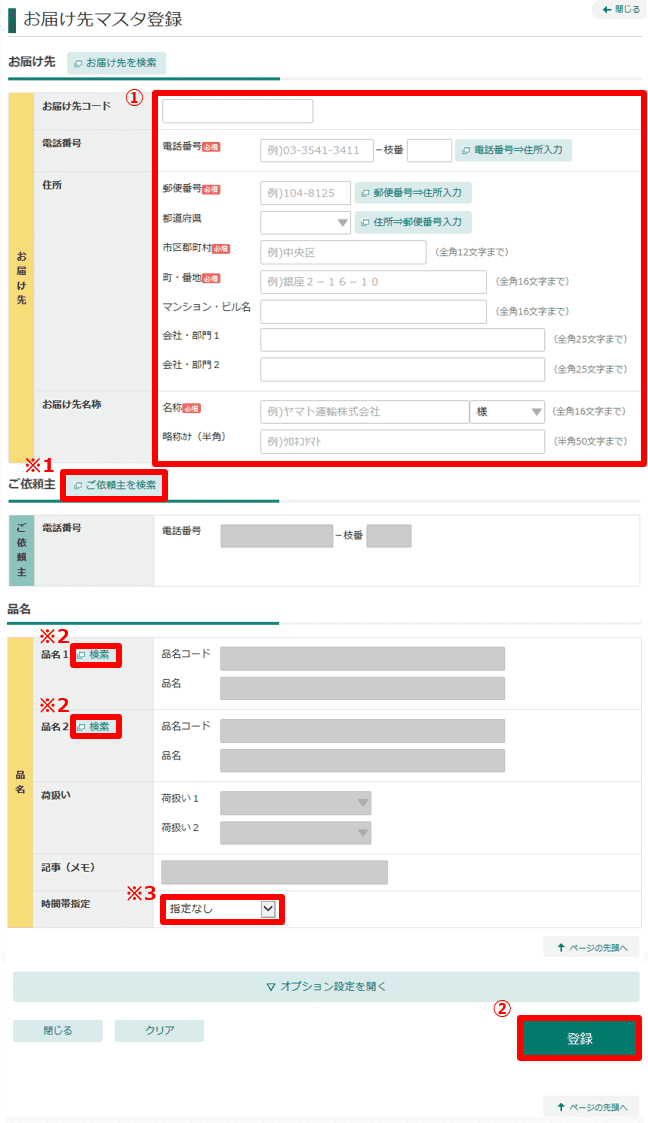Click the マンション・ビル名 input field
Viewport: 648px width, 1123px height.
point(373,312)
